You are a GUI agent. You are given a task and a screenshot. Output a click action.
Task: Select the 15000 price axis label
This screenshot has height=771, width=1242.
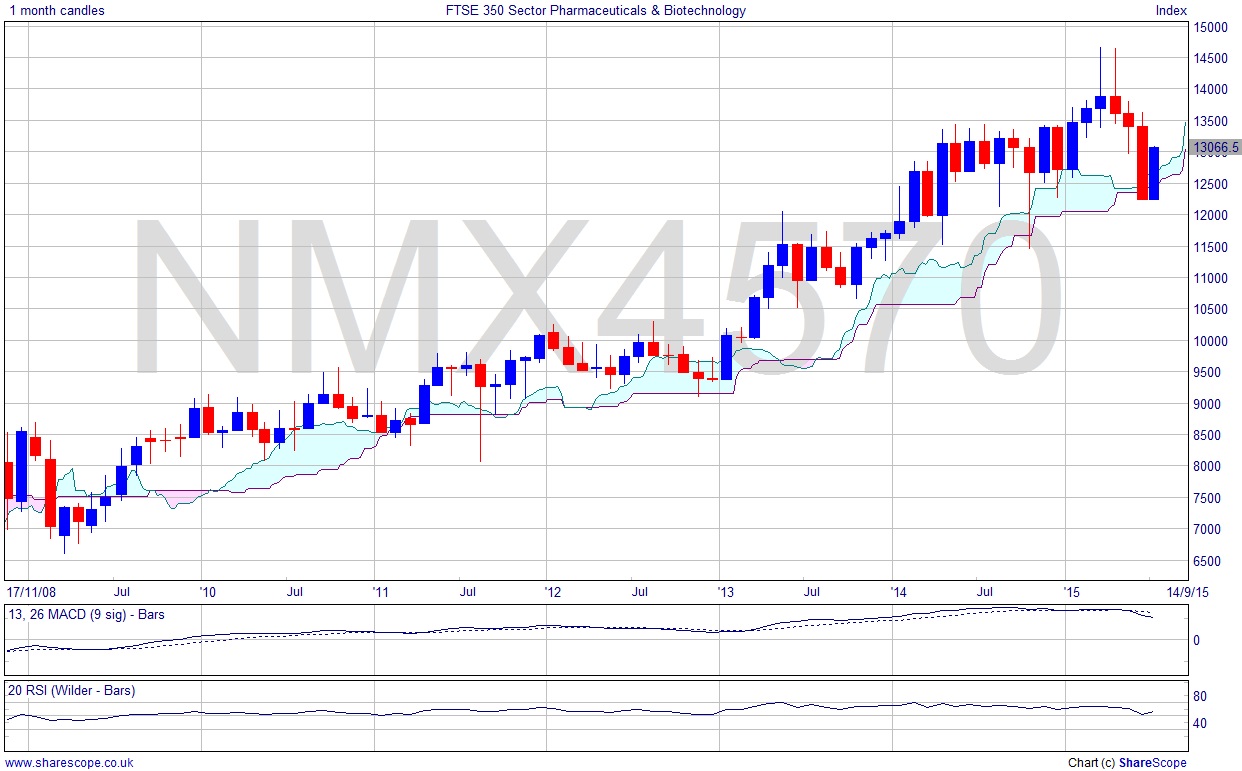pos(1211,27)
